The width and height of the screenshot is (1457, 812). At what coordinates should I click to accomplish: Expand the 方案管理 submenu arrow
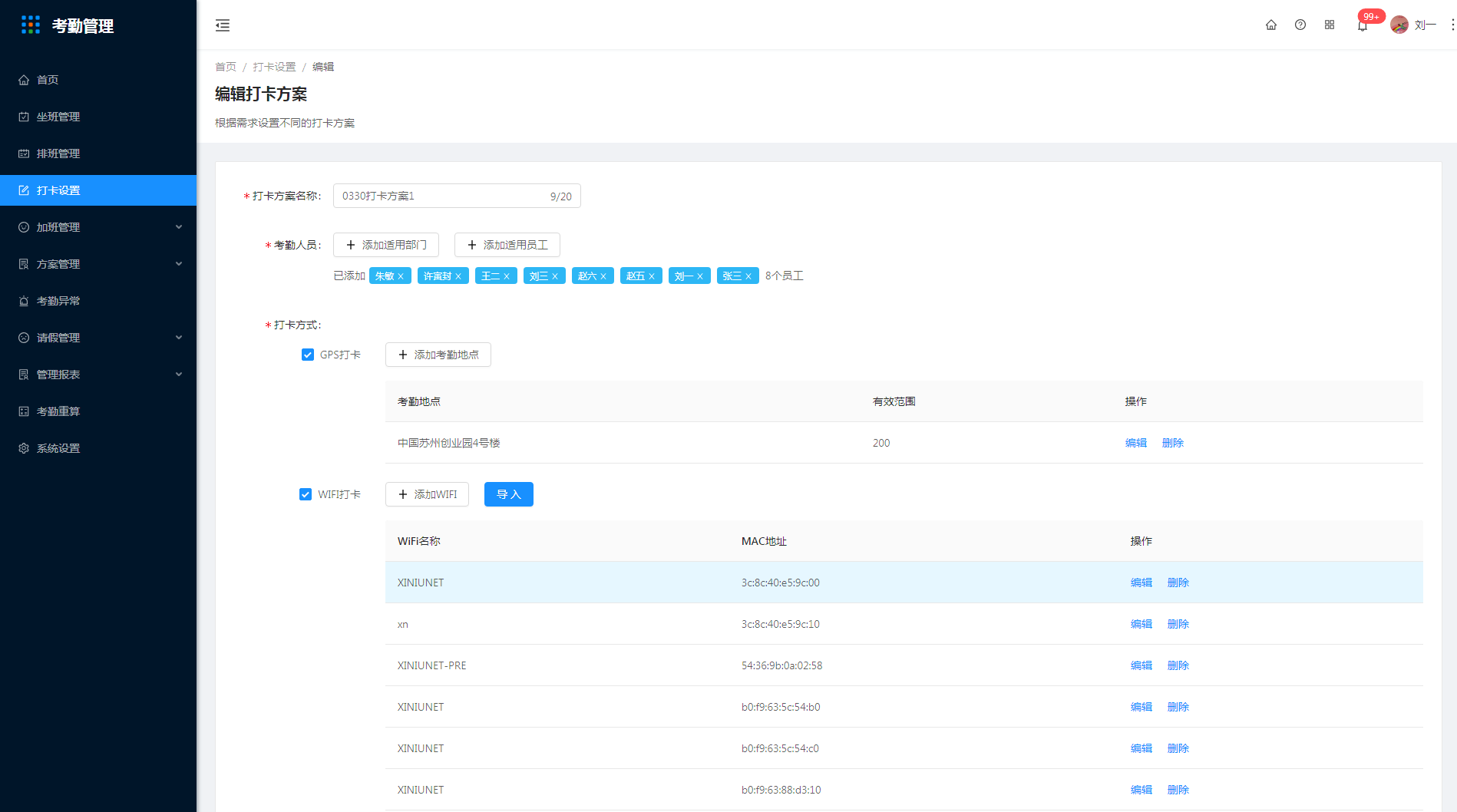click(179, 264)
